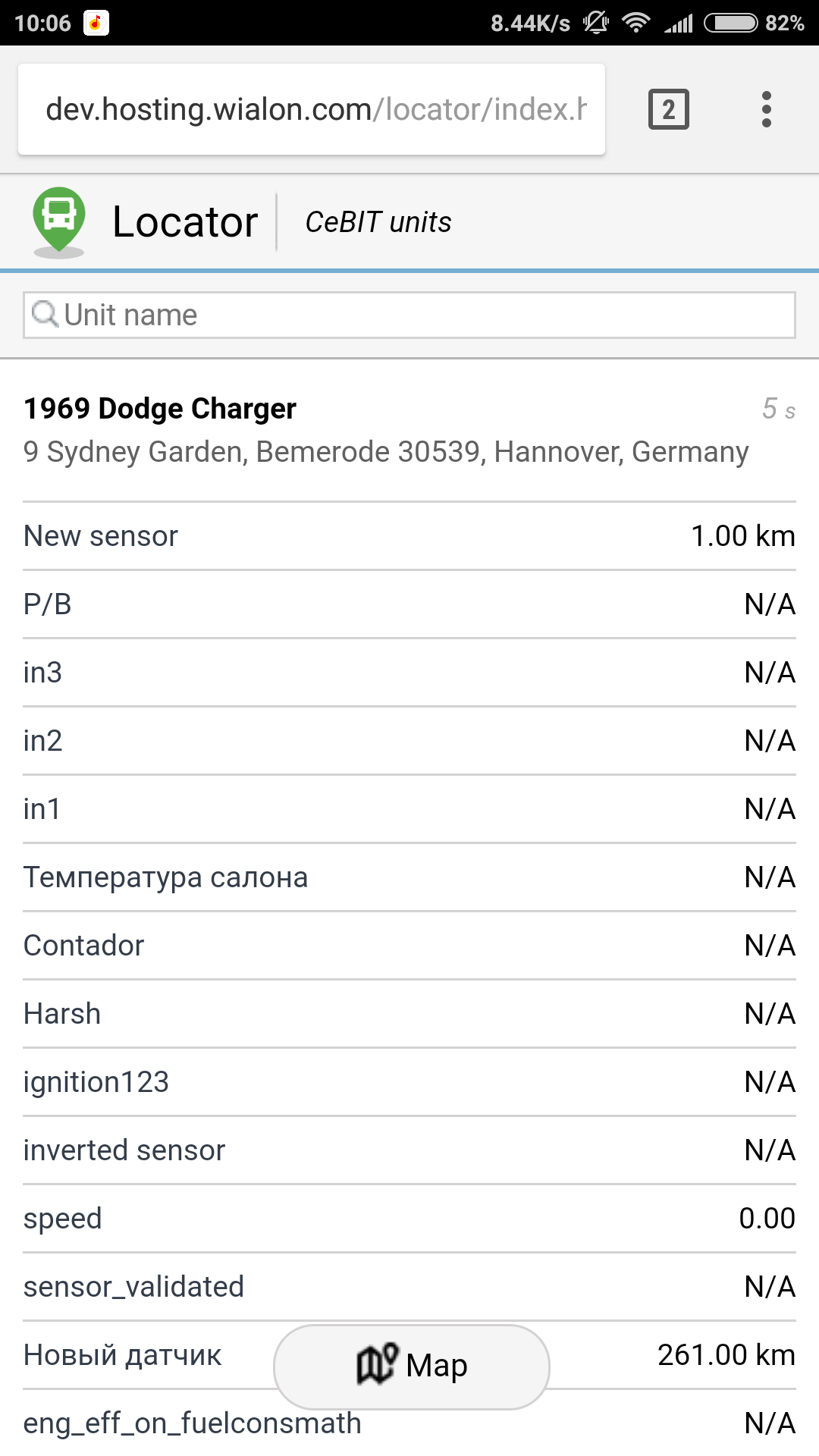The width and height of the screenshot is (819, 1456).
Task: Tap the battery indicator in status bar
Action: click(x=730, y=23)
